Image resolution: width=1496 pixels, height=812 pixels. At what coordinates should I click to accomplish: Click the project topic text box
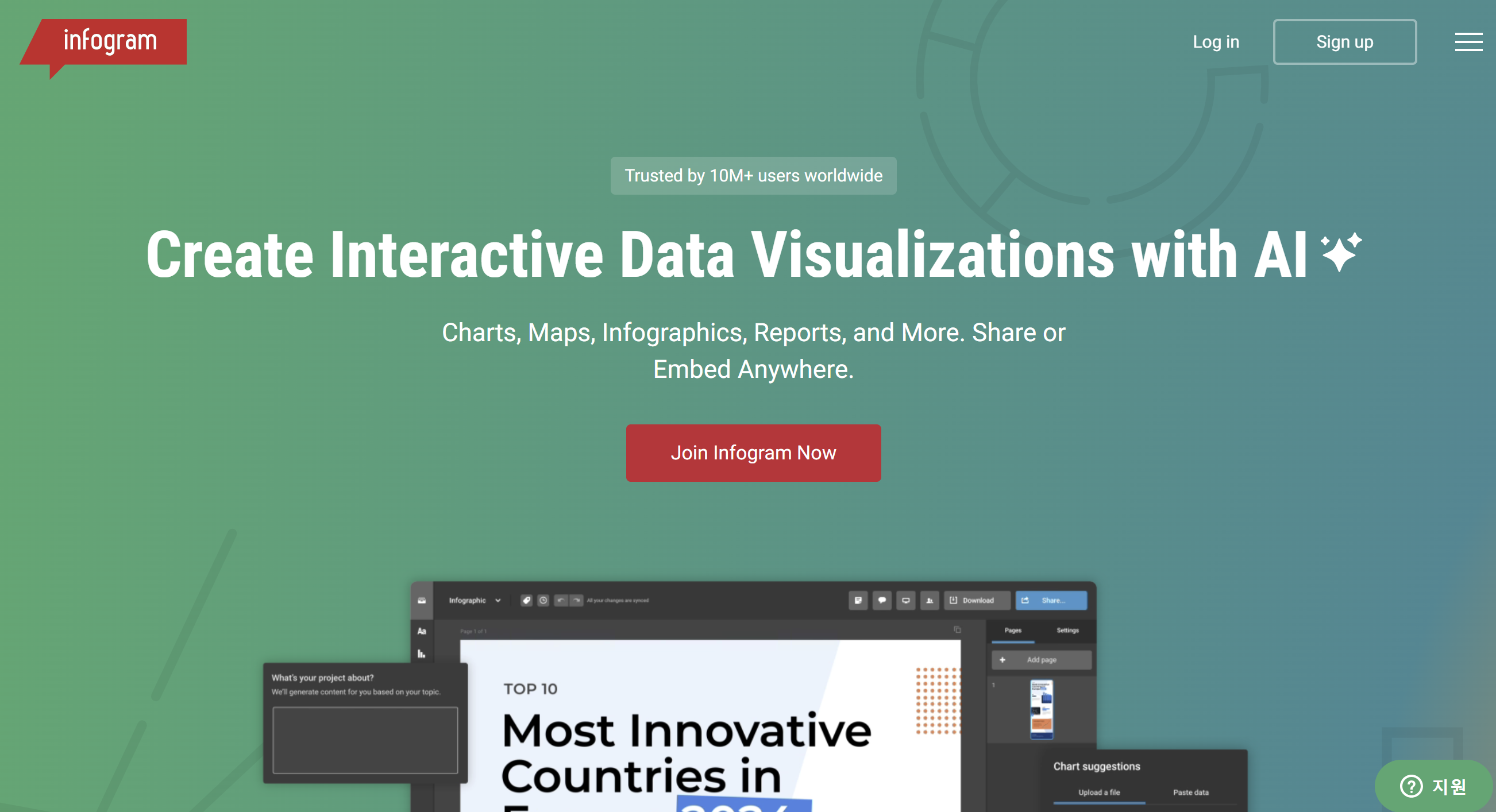pyautogui.click(x=365, y=740)
